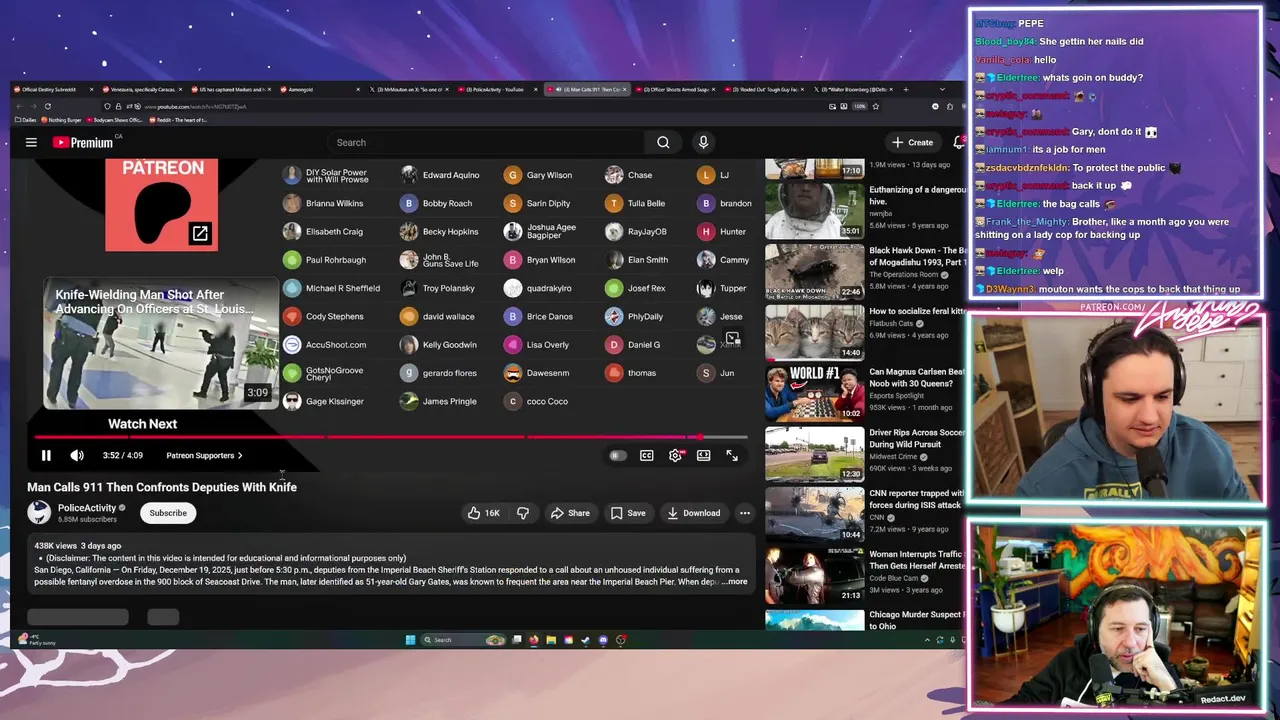Play the Knife-Wielding Man Shot Watch Next video
The image size is (1280, 720).
click(x=161, y=343)
